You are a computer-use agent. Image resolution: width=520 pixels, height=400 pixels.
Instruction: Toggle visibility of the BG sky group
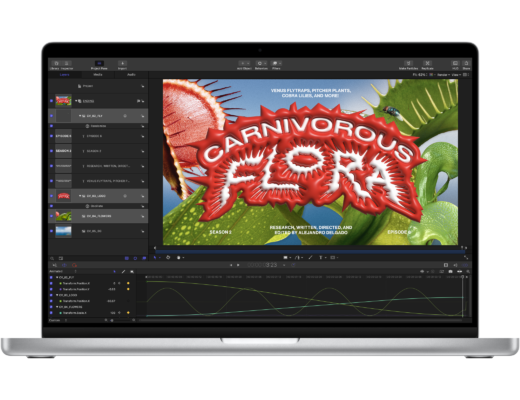(x=51, y=231)
